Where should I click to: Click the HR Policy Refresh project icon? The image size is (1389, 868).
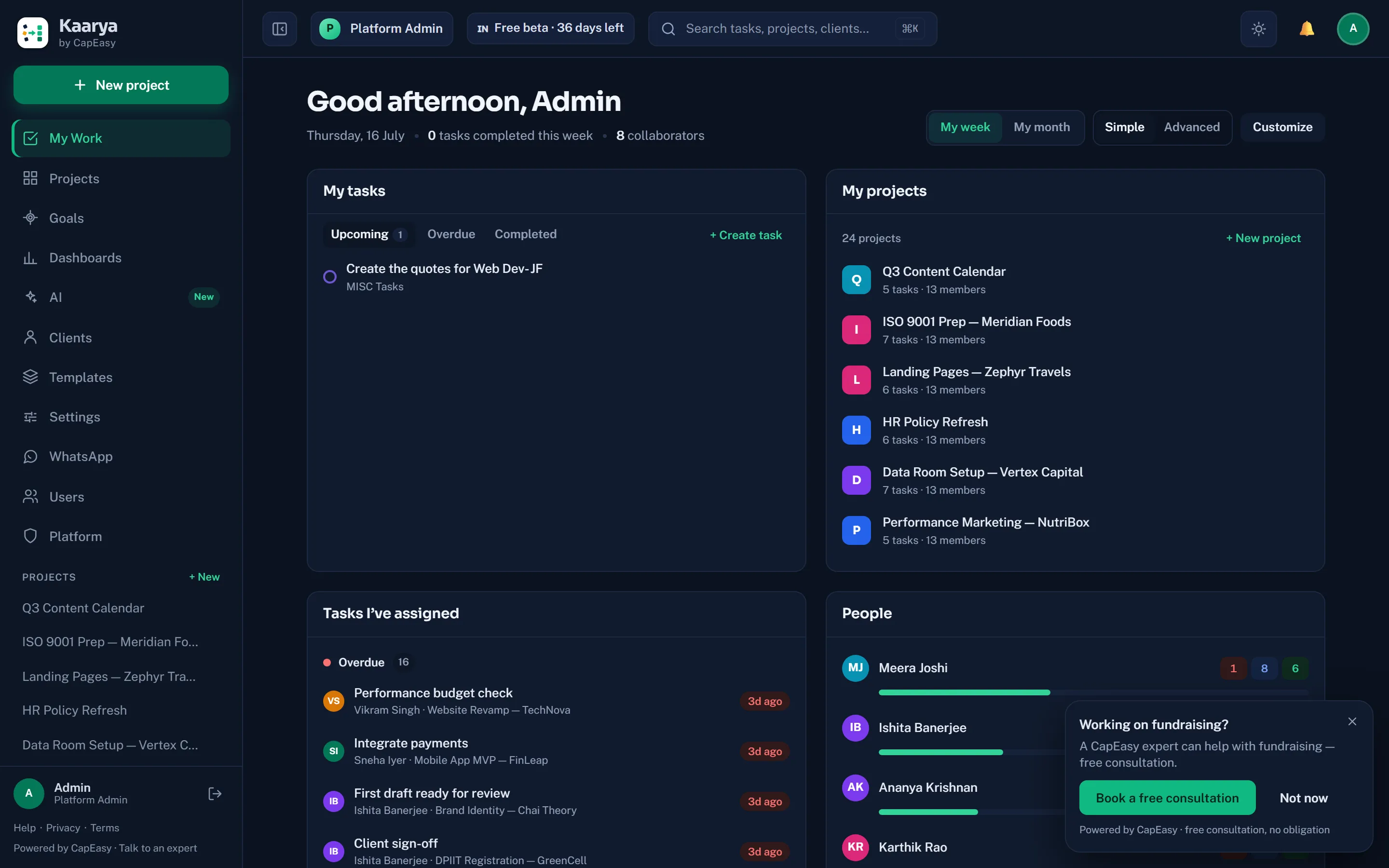tap(857, 430)
